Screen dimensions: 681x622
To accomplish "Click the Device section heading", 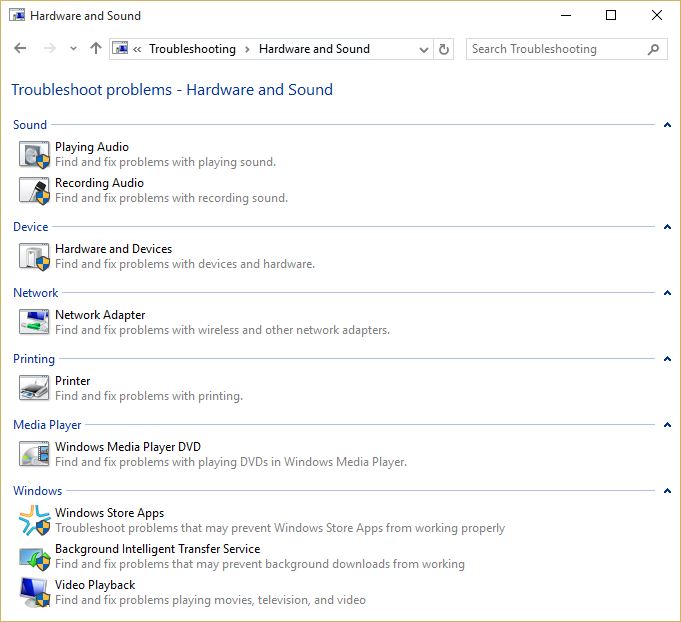I will click(x=30, y=227).
